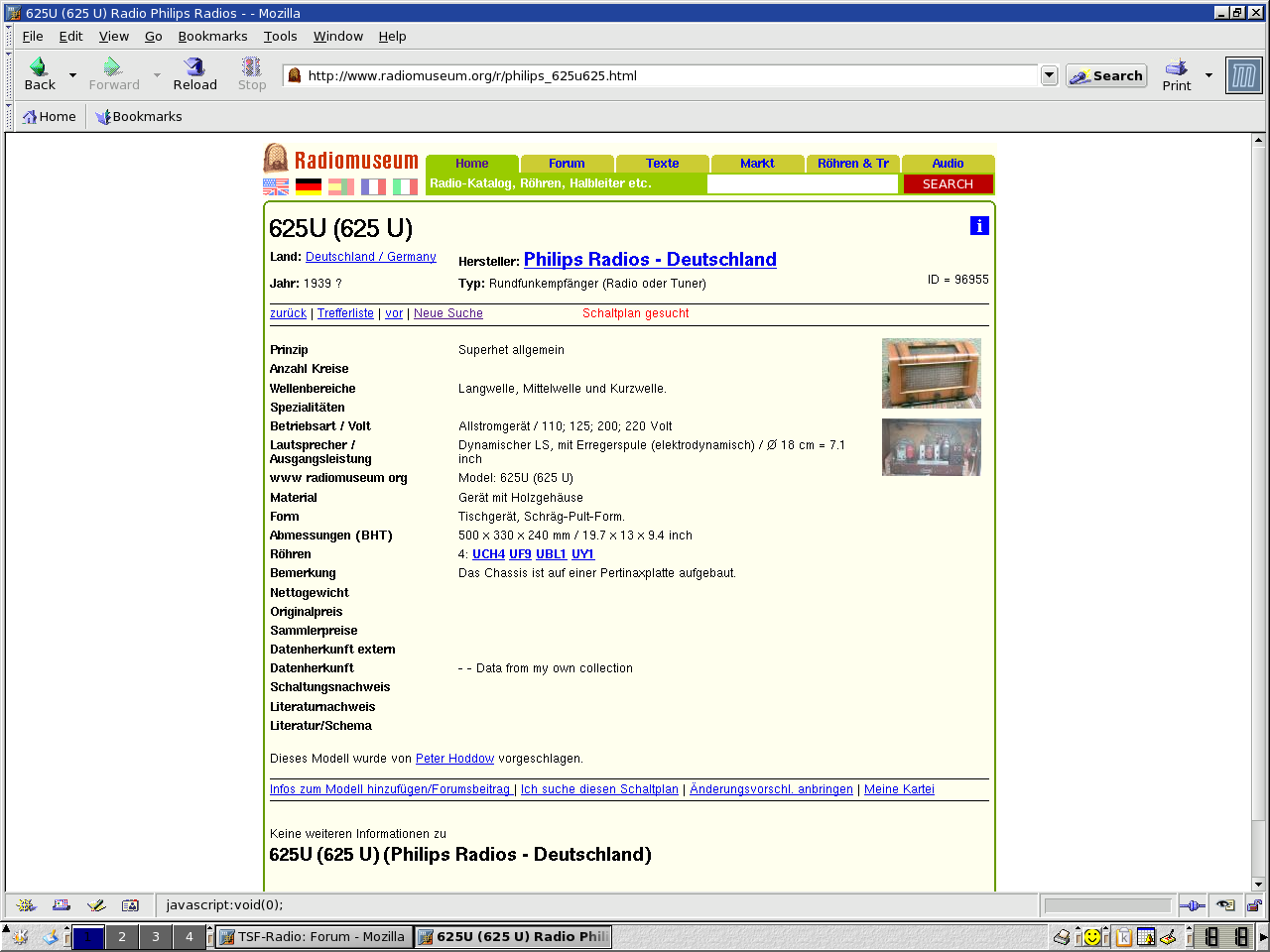The width and height of the screenshot is (1270, 952).
Task: Open the UCH4 tube link
Action: (488, 554)
